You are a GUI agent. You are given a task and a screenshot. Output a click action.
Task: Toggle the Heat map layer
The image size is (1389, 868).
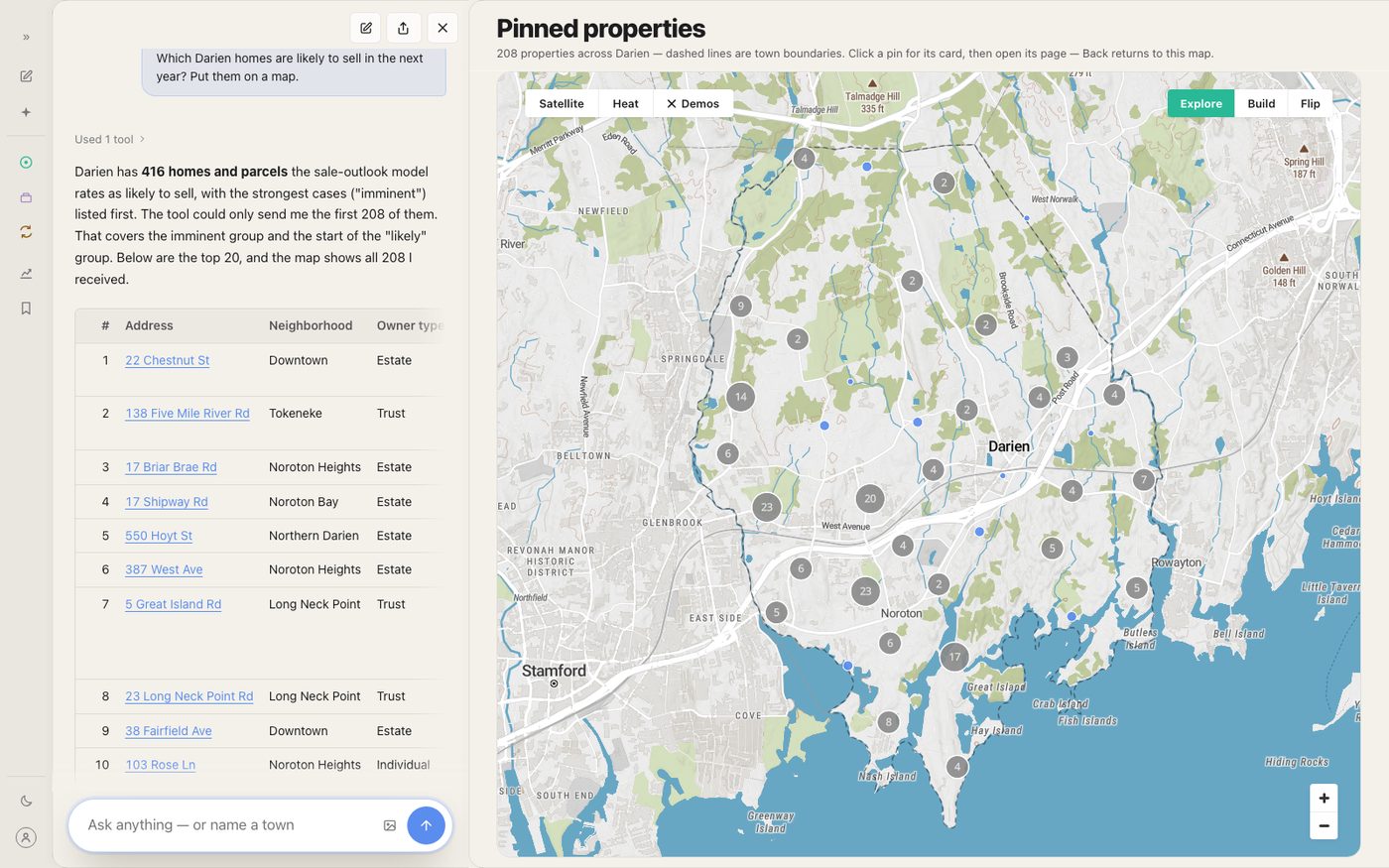pyautogui.click(x=626, y=104)
